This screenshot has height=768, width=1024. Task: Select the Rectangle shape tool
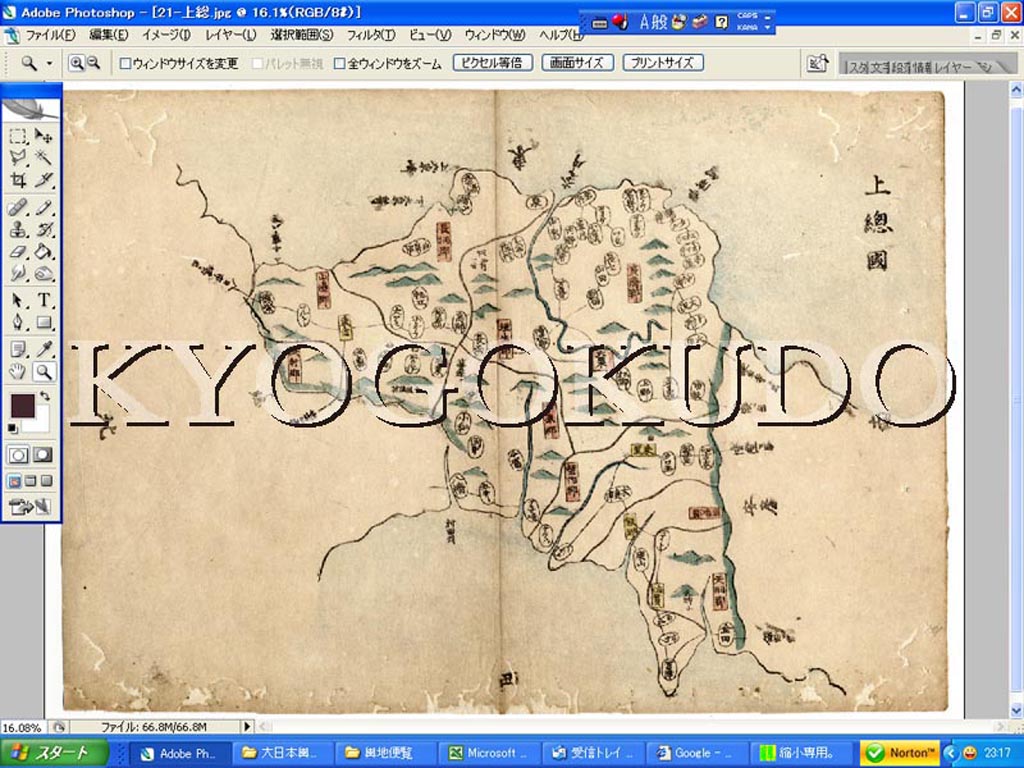point(44,322)
